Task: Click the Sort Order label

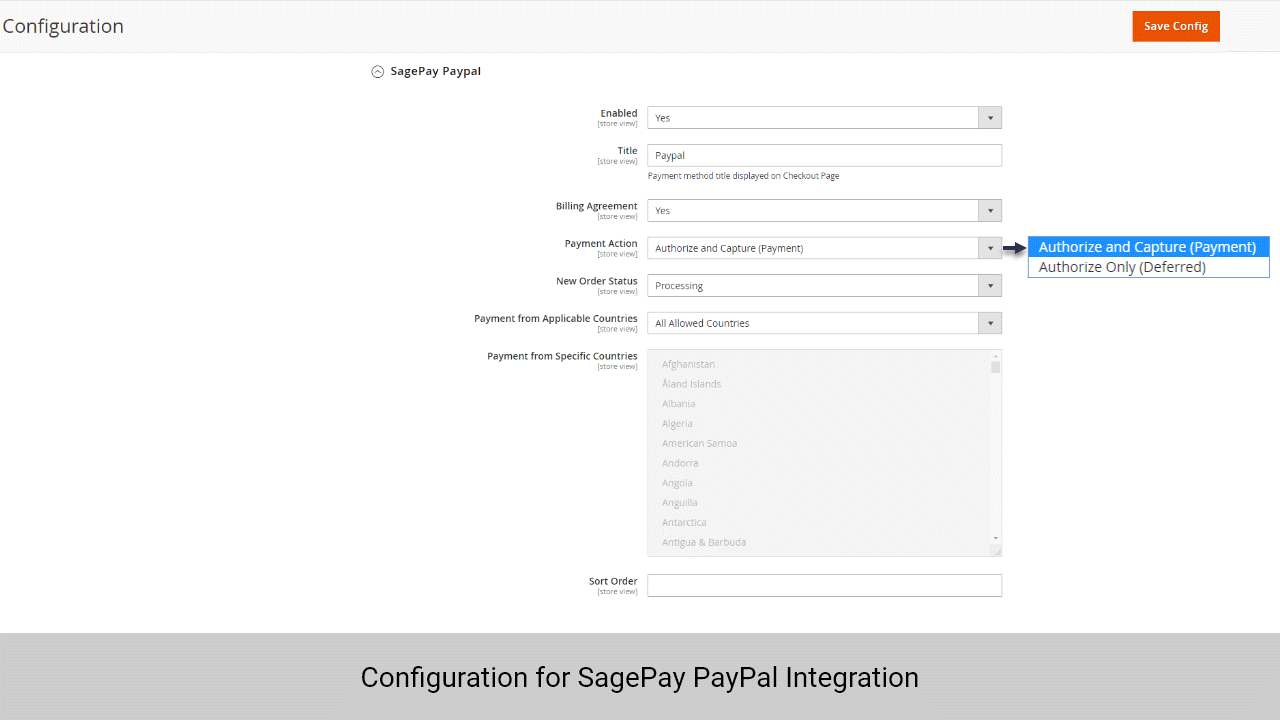Action: (x=613, y=581)
